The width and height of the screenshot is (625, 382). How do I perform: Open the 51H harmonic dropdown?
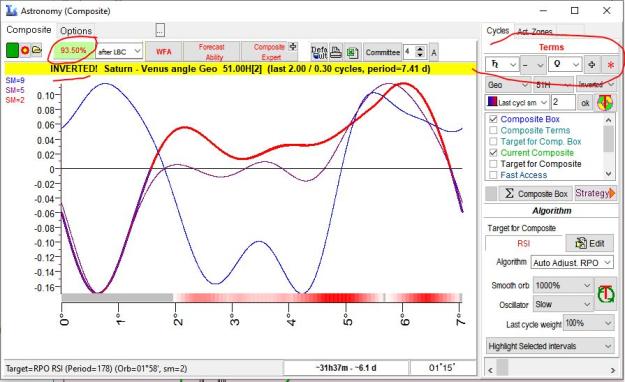(553, 85)
